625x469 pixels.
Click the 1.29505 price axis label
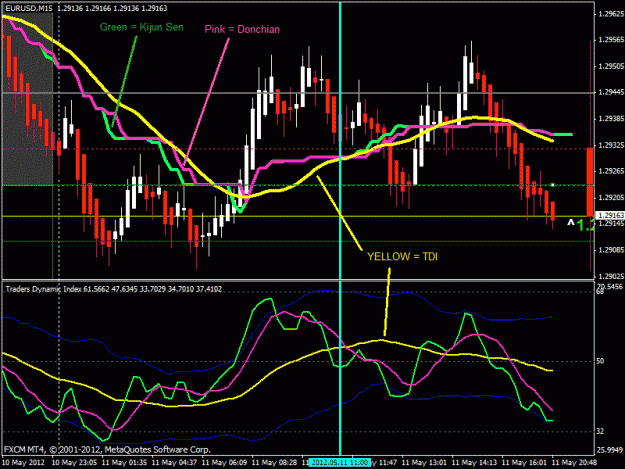(x=610, y=66)
